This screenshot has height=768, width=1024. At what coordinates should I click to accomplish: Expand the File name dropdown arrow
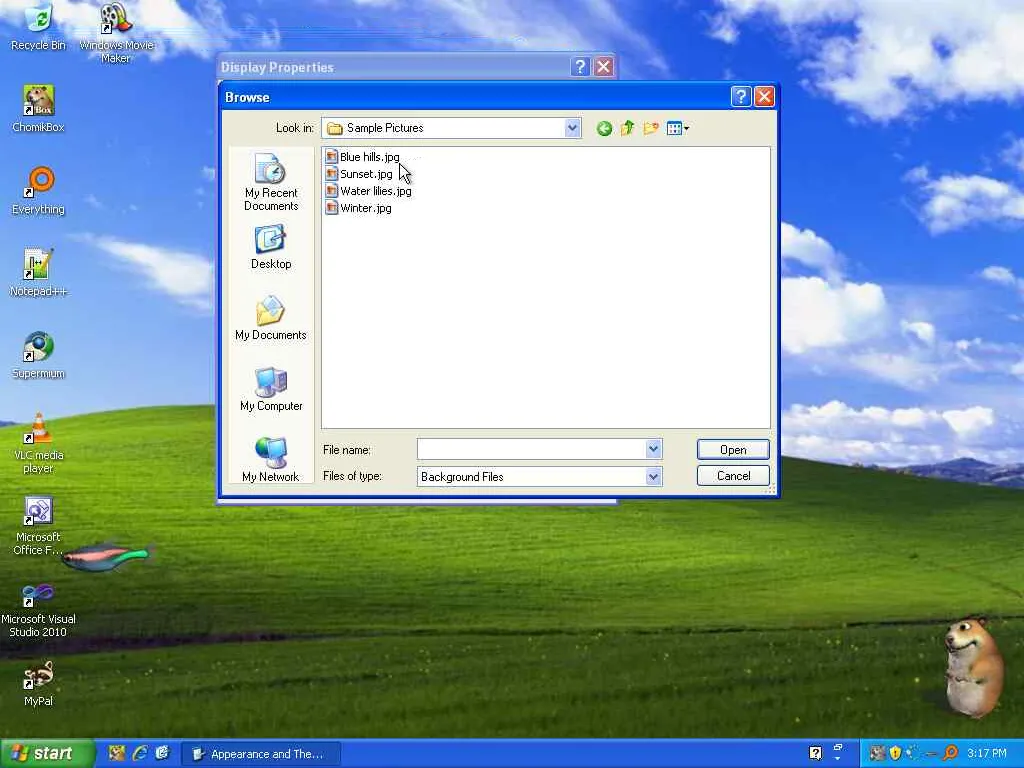[x=653, y=449]
